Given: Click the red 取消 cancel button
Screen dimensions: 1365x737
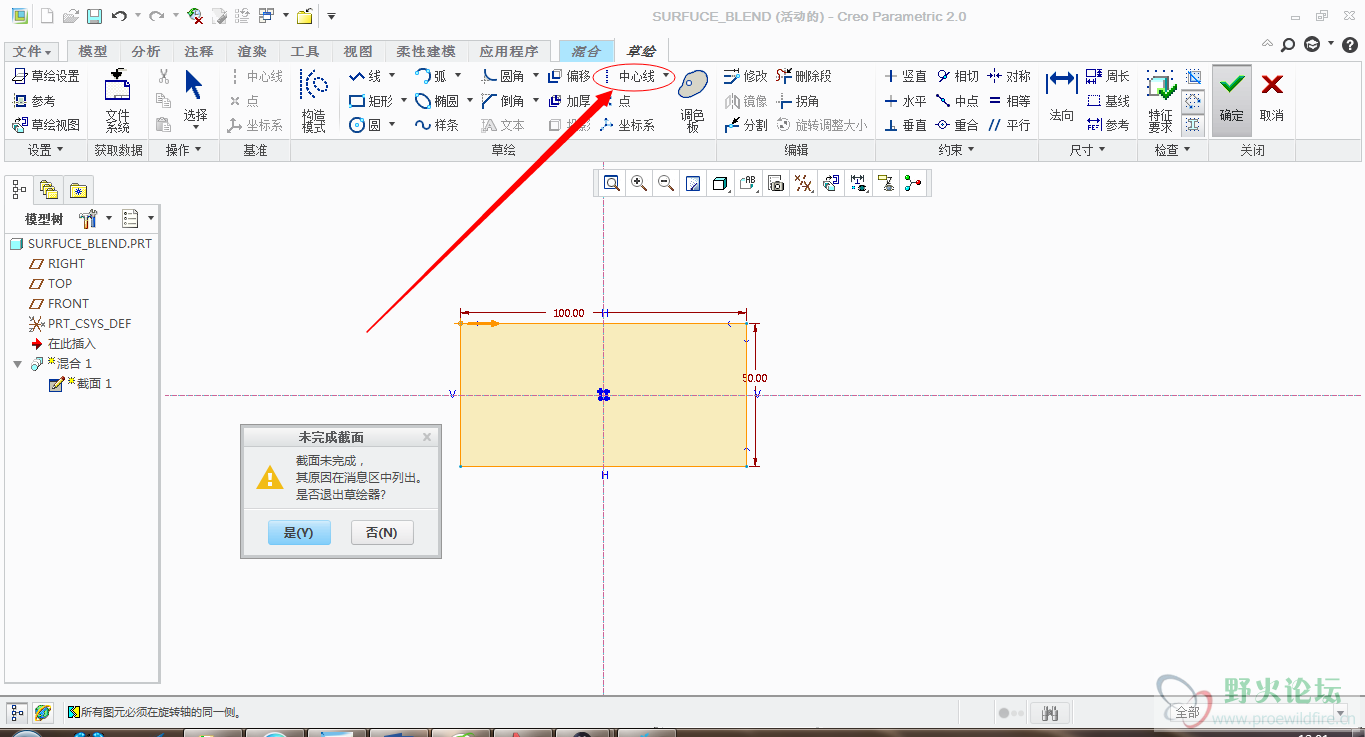Looking at the screenshot, I should tap(1272, 100).
